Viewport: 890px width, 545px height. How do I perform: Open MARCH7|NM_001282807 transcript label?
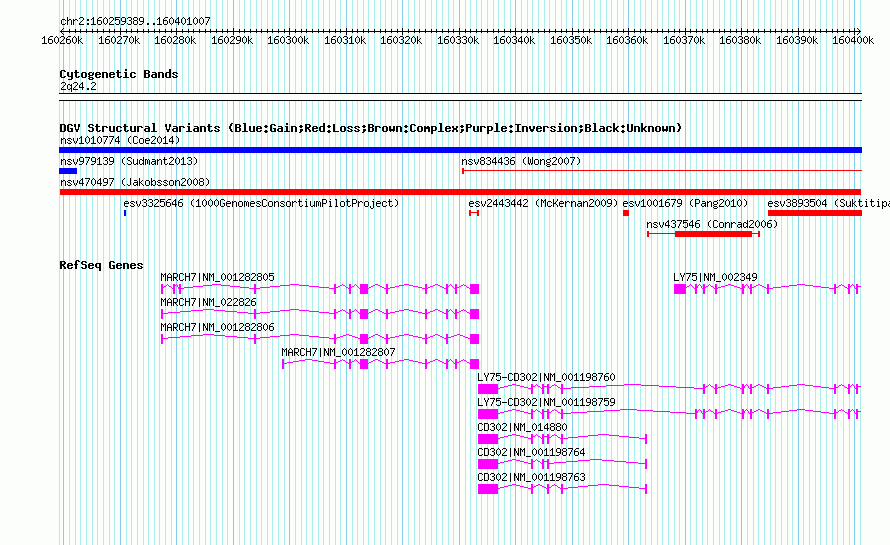coord(338,352)
